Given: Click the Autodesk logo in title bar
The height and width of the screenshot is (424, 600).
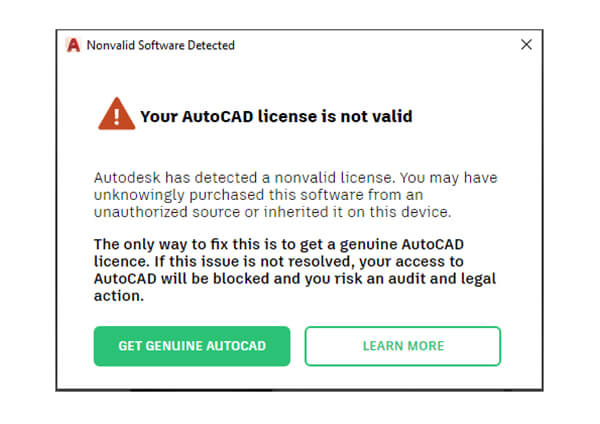Looking at the screenshot, I should (x=73, y=45).
